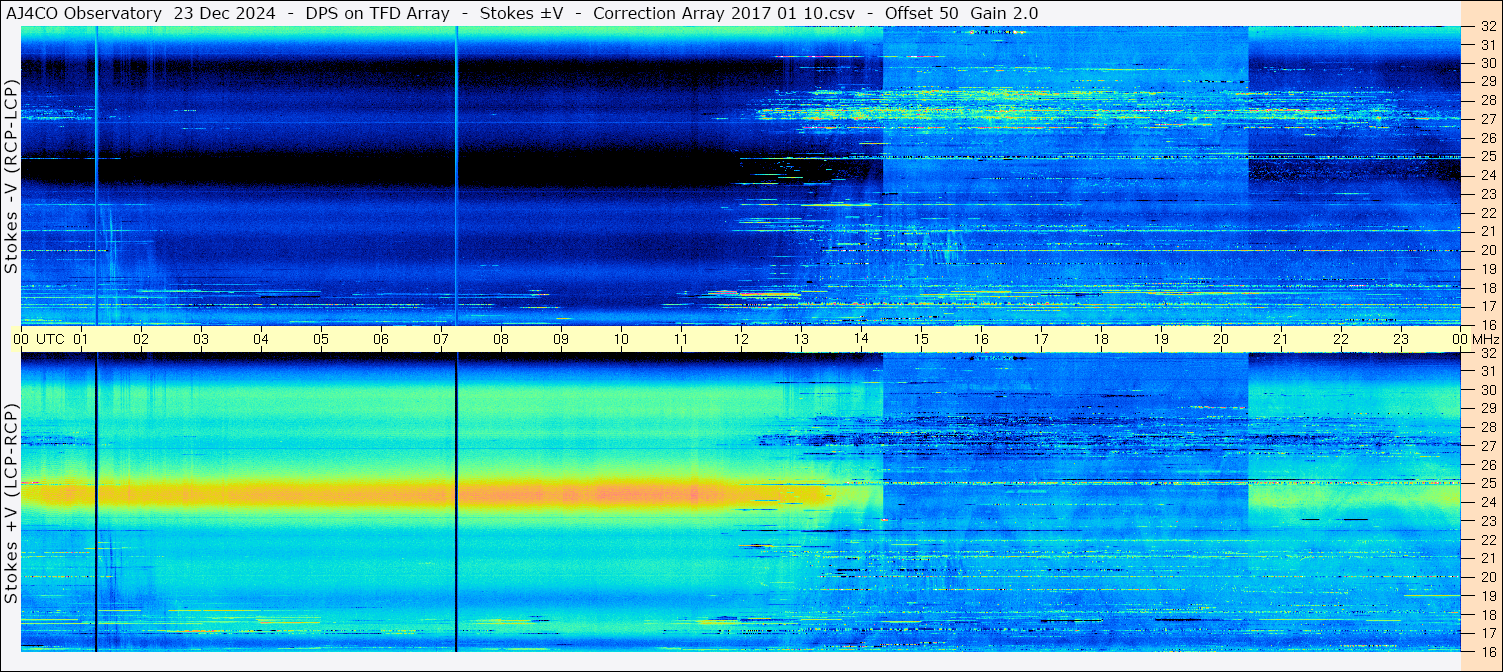Click the 25 MHz tick on upper scale
Image resolution: width=1503 pixels, height=672 pixels.
pyautogui.click(x=1487, y=156)
